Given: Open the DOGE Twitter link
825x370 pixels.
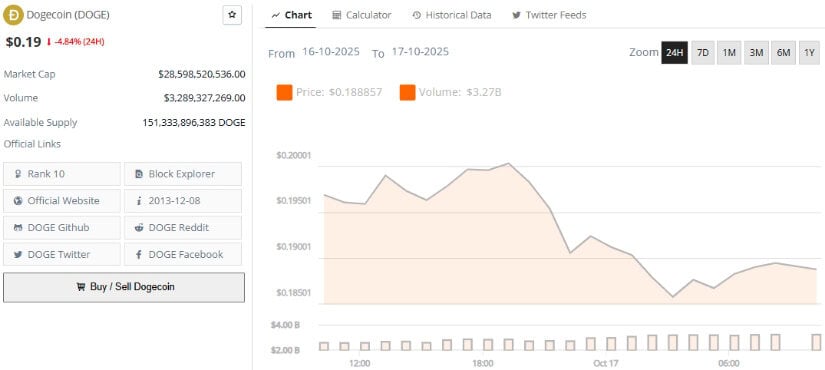Looking at the screenshot, I should [62, 254].
